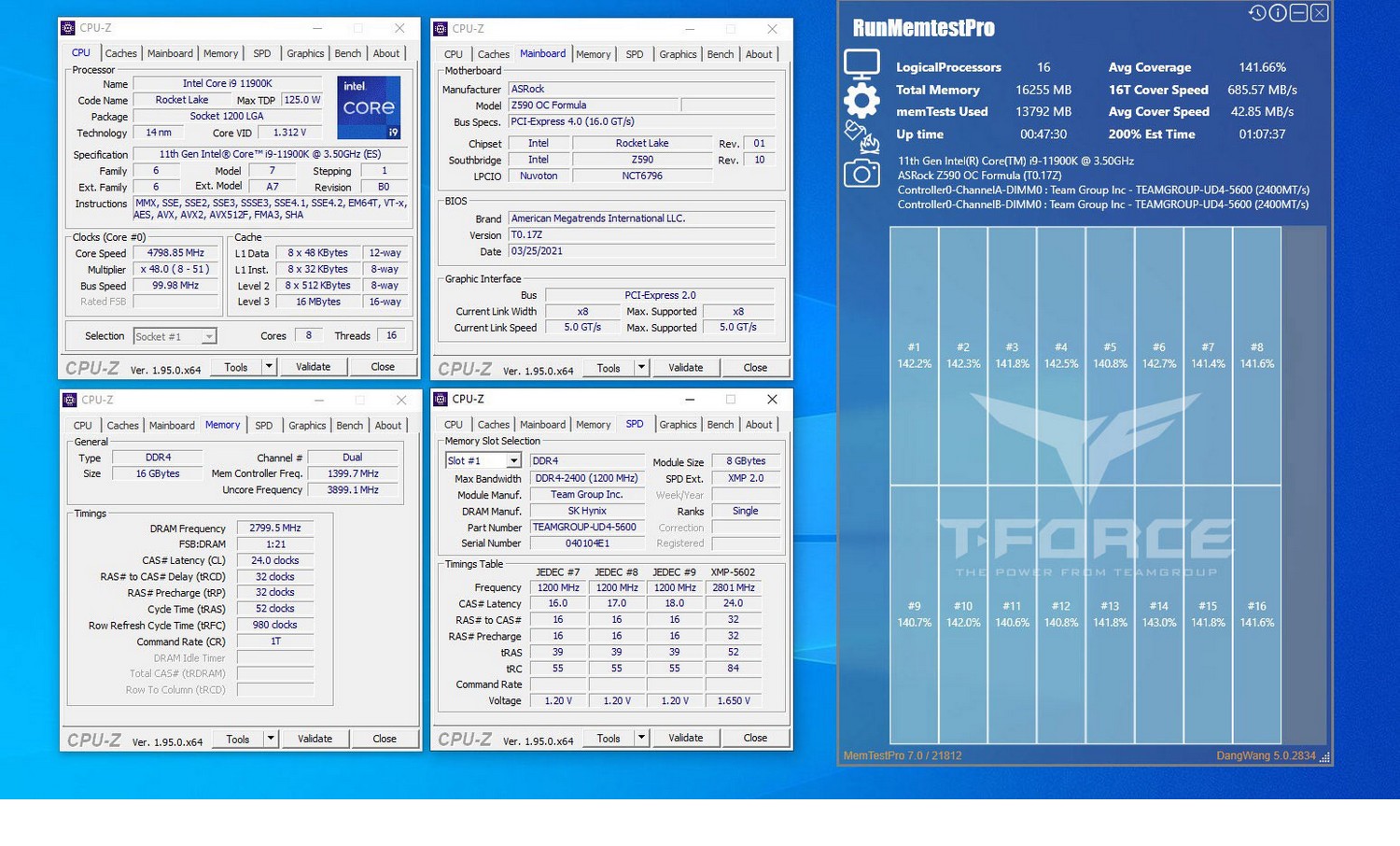Click the BIOS Version value T0.17Z
This screenshot has height=846, width=1400.
642,235
